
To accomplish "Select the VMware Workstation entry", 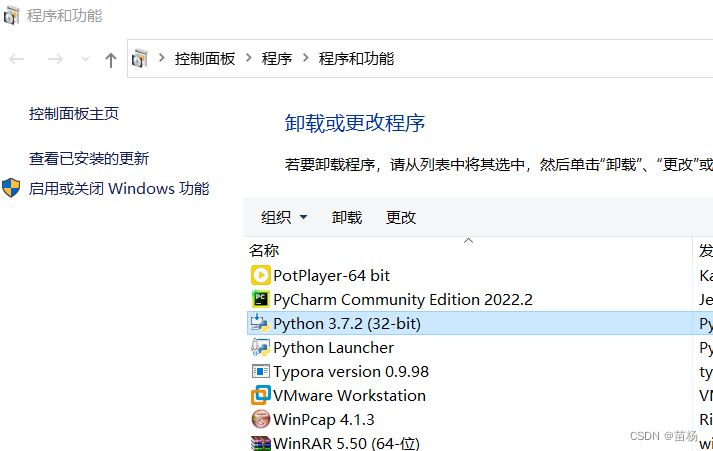I will tap(480, 395).
